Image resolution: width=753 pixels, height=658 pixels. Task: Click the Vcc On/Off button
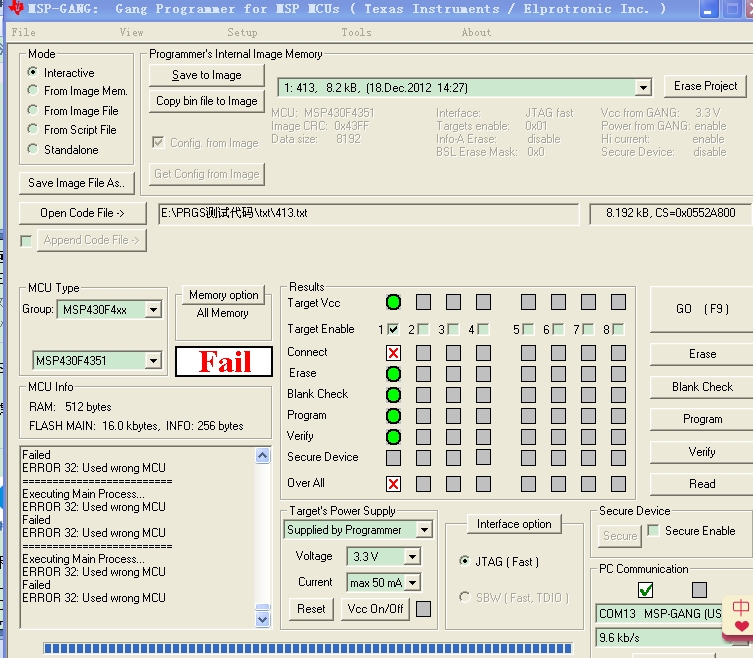tap(375, 609)
